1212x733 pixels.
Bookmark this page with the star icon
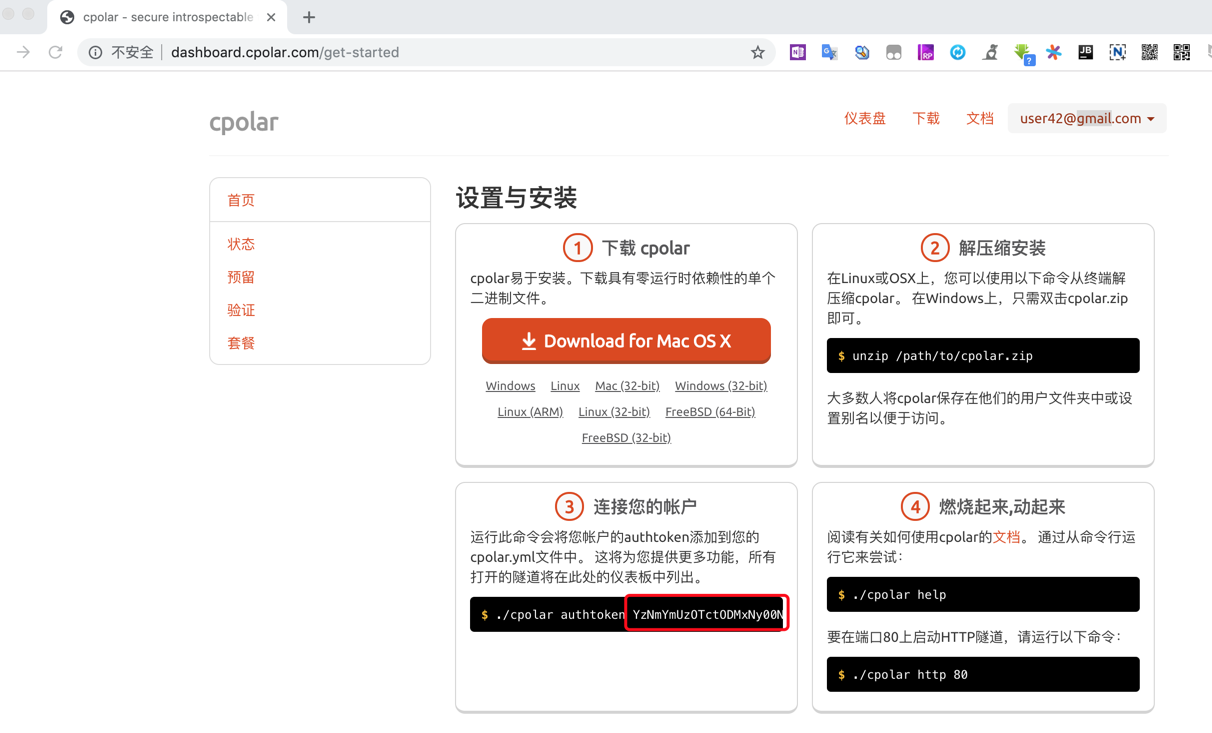pyautogui.click(x=758, y=52)
